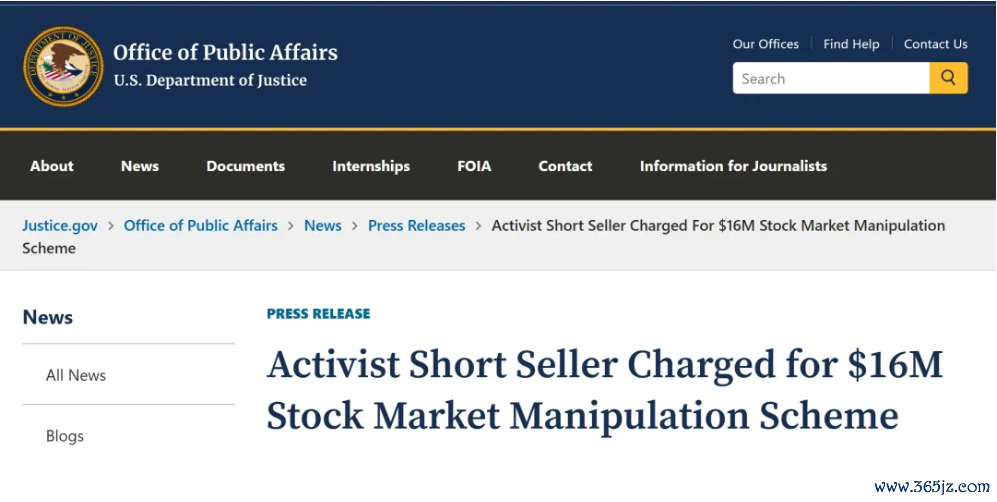Image resolution: width=997 pixels, height=502 pixels.
Task: Open the Find Help link
Action: tap(851, 44)
